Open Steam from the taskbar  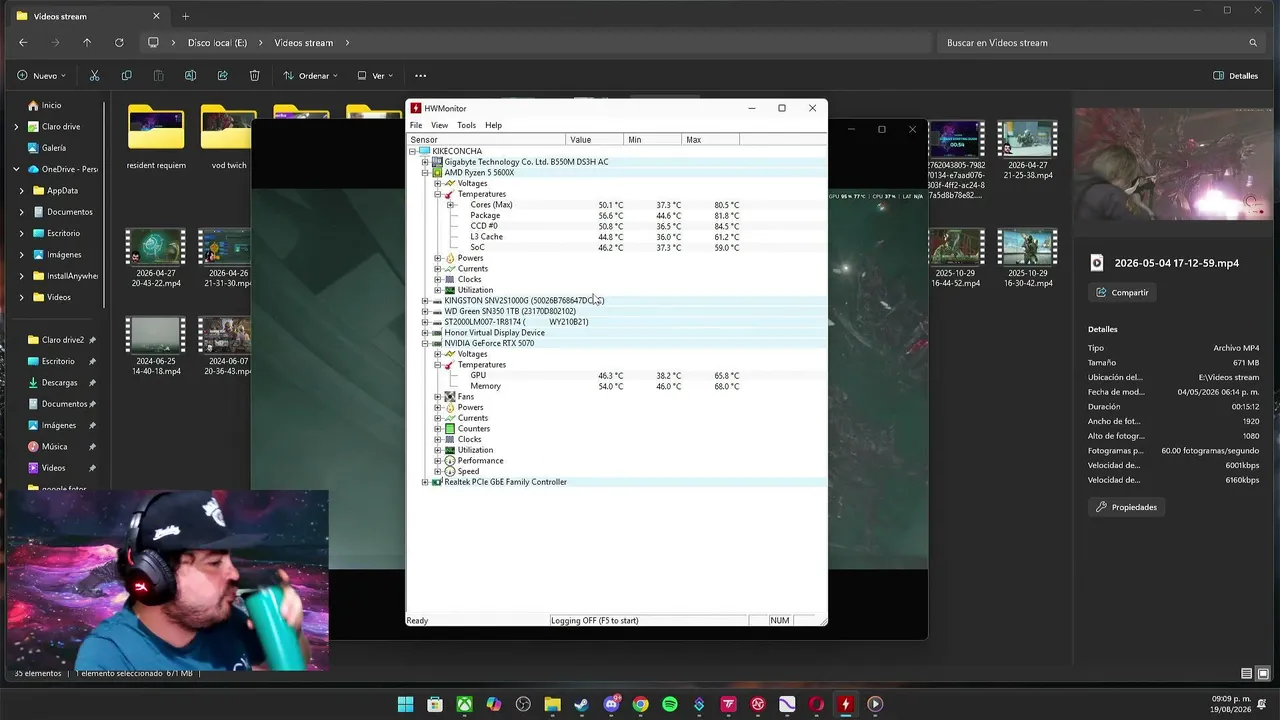(581, 704)
